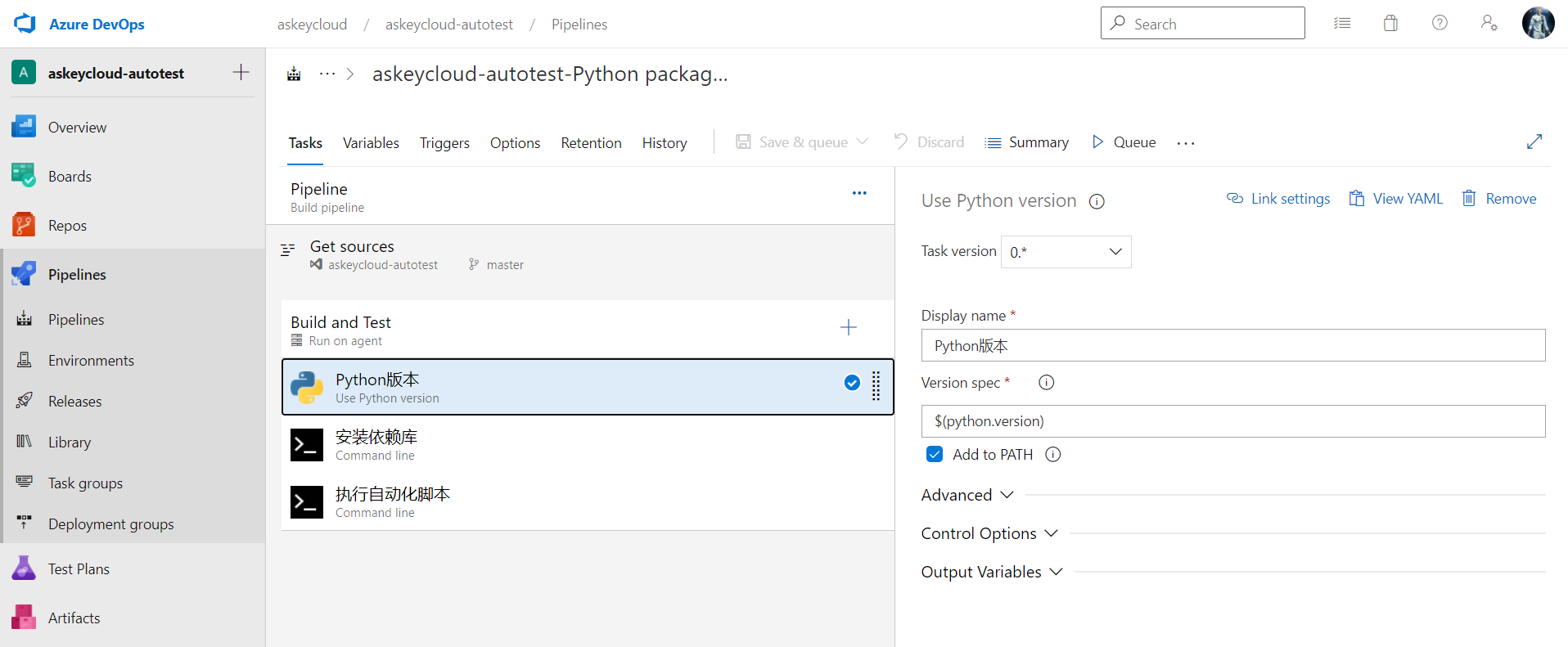Open the Boards icon in sidebar

[24, 176]
